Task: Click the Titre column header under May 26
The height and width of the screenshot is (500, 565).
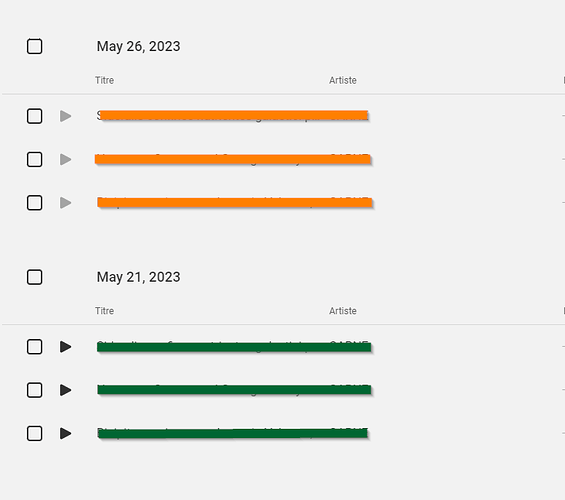Action: click(104, 80)
